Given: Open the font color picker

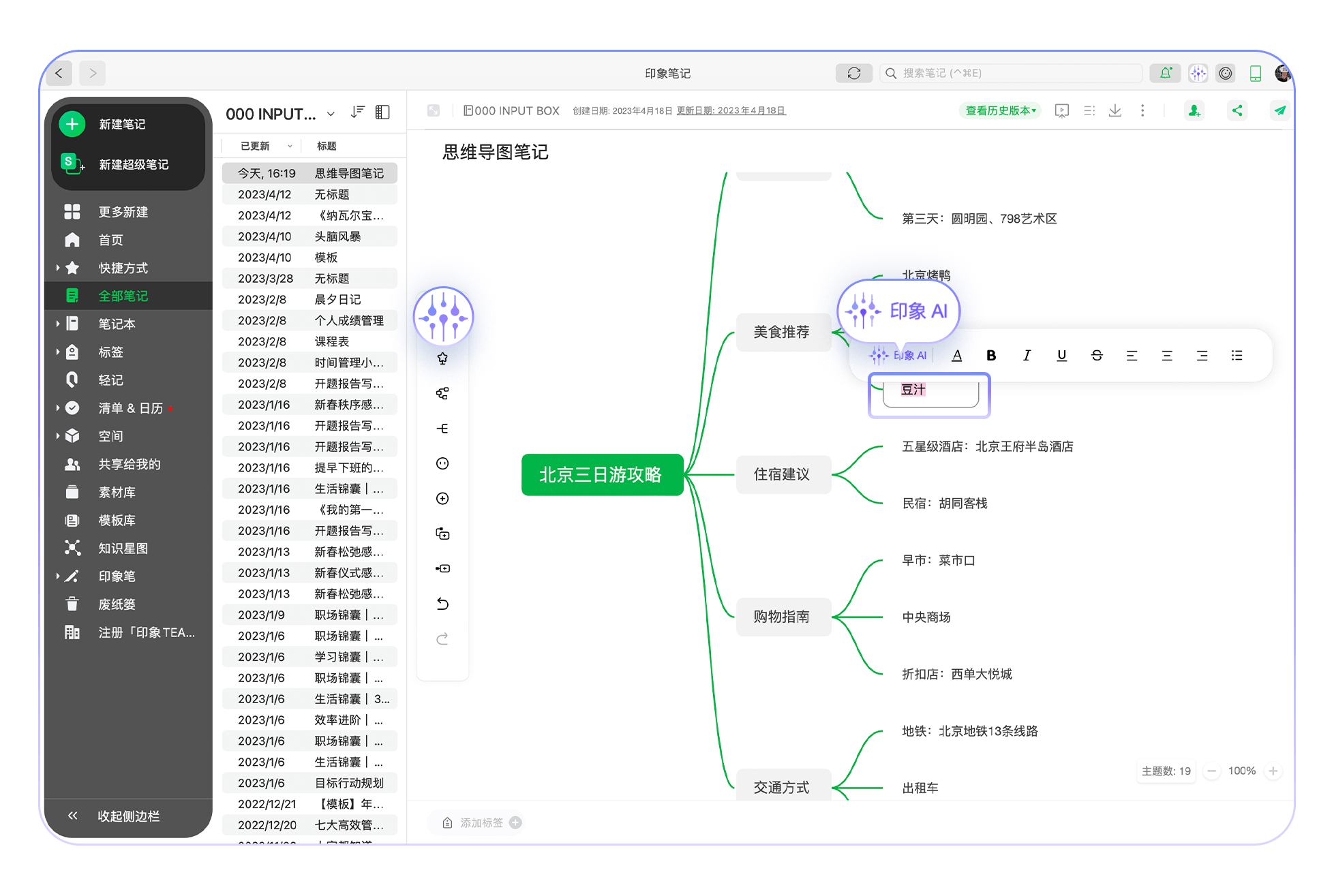Looking at the screenshot, I should pos(957,355).
